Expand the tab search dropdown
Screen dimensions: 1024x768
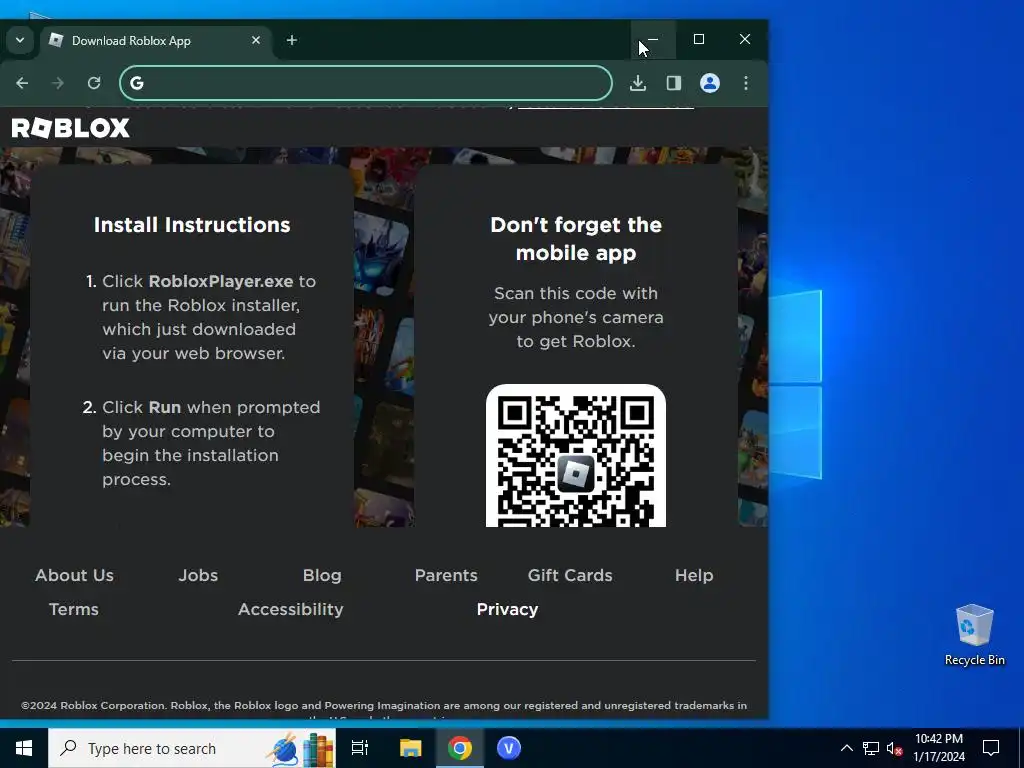[x=20, y=40]
